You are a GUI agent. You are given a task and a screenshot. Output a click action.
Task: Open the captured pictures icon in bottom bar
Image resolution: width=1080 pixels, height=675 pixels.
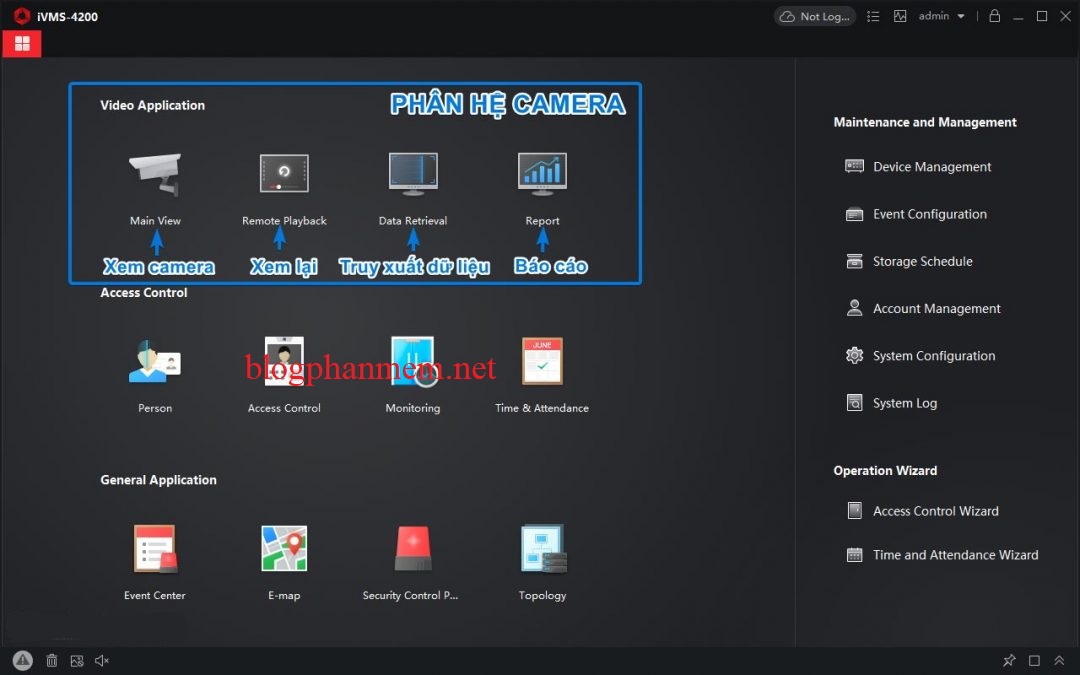pyautogui.click(x=76, y=661)
